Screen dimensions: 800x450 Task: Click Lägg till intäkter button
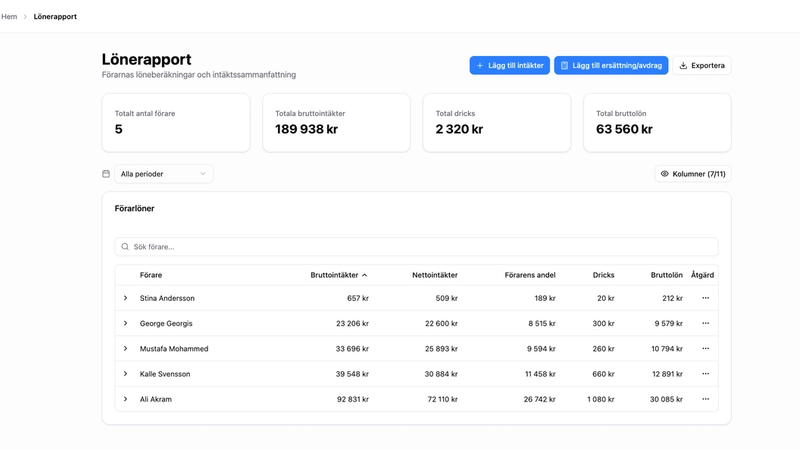pyautogui.click(x=510, y=65)
